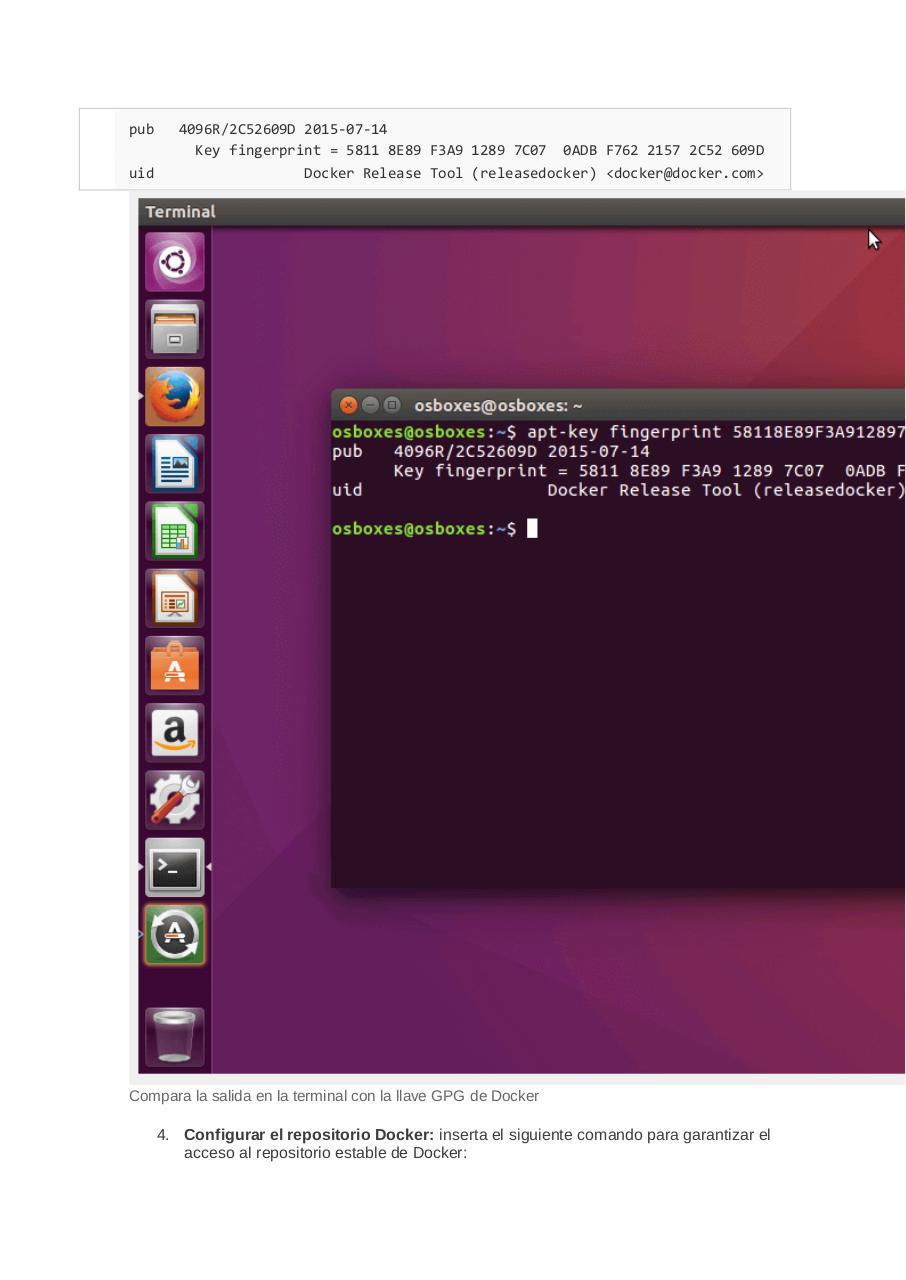Close the osboxes terminal window

pyautogui.click(x=349, y=405)
